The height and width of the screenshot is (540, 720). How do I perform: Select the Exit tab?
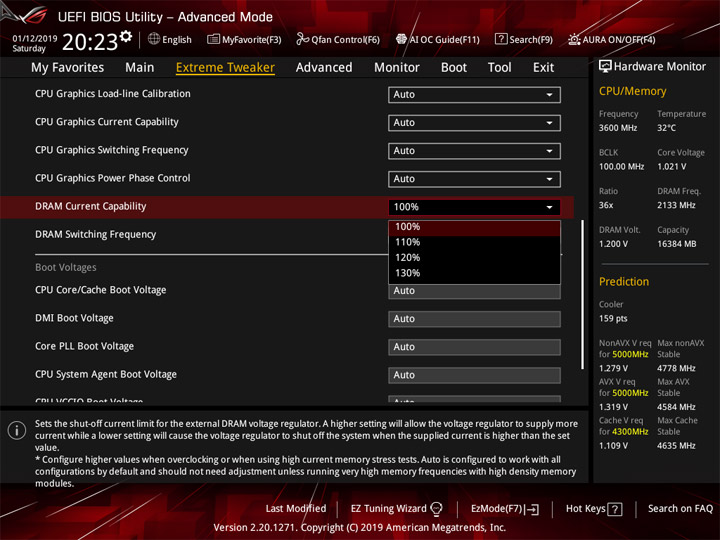[x=543, y=68]
